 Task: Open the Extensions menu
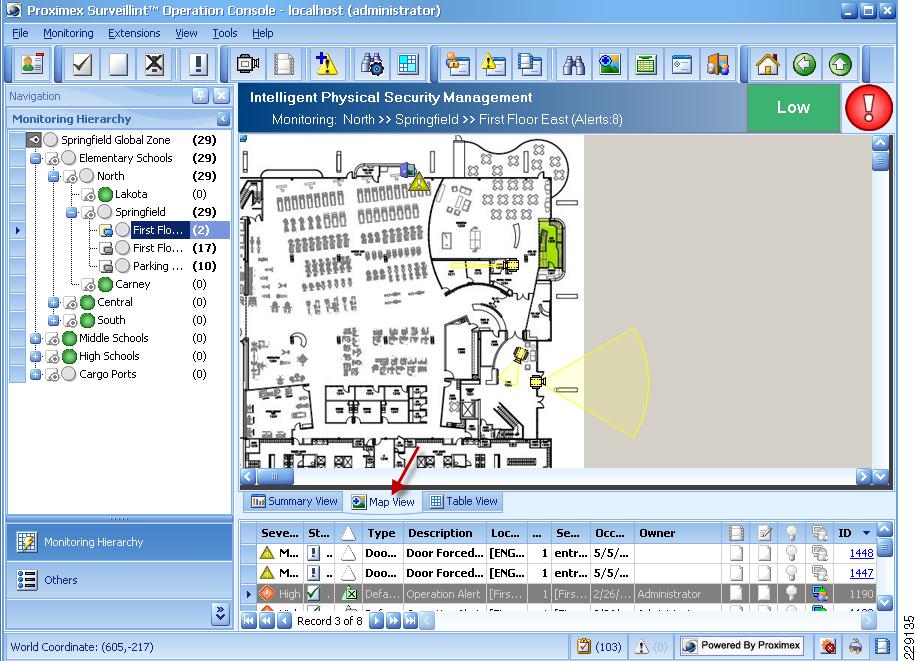point(134,33)
